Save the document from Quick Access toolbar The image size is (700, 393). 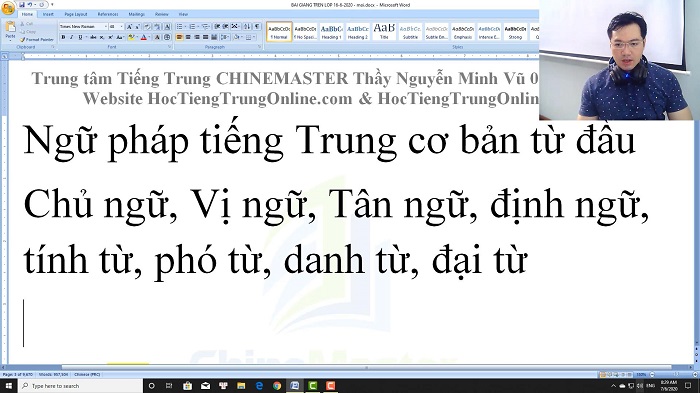tap(21, 4)
